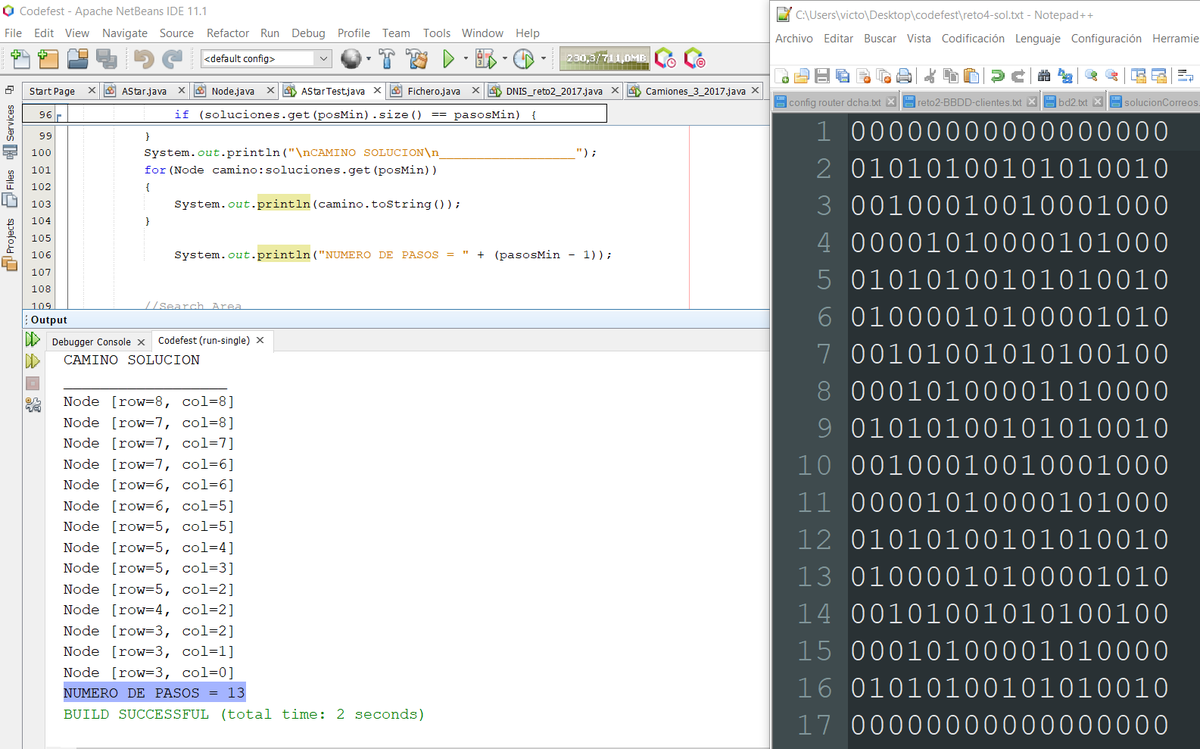Viewport: 1200px width, 749px height.
Task: Click the Notepad++ Find binoculars icon
Action: 1044,76
